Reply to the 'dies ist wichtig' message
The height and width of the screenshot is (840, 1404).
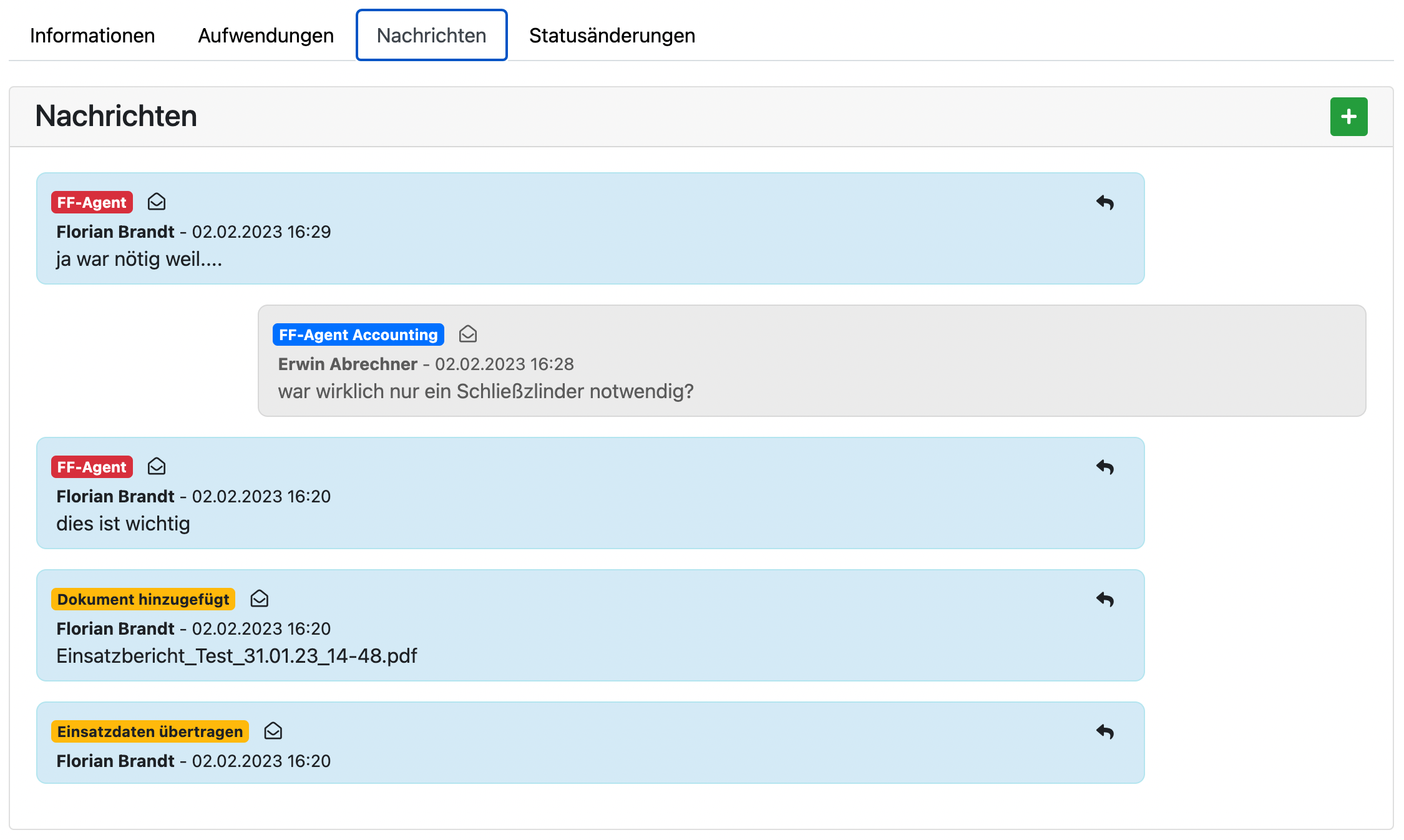click(1104, 467)
